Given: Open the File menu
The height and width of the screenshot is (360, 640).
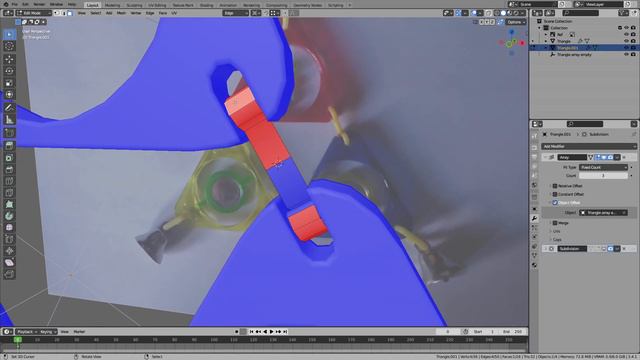Looking at the screenshot, I should (15, 4).
